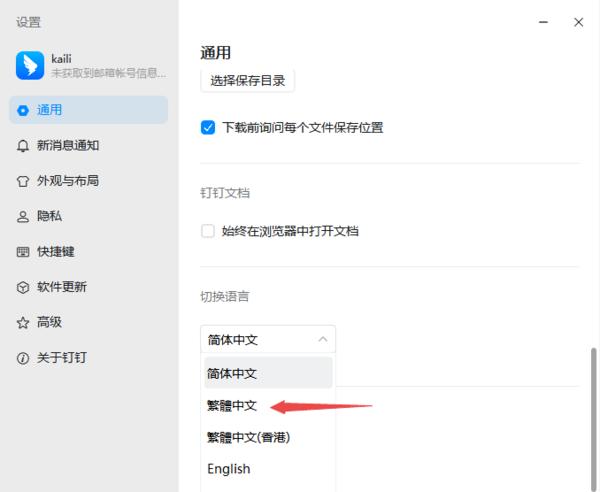Screen dimensions: 600x492
Task: Click the 新消息通知 bell icon
Action: pos(23,146)
